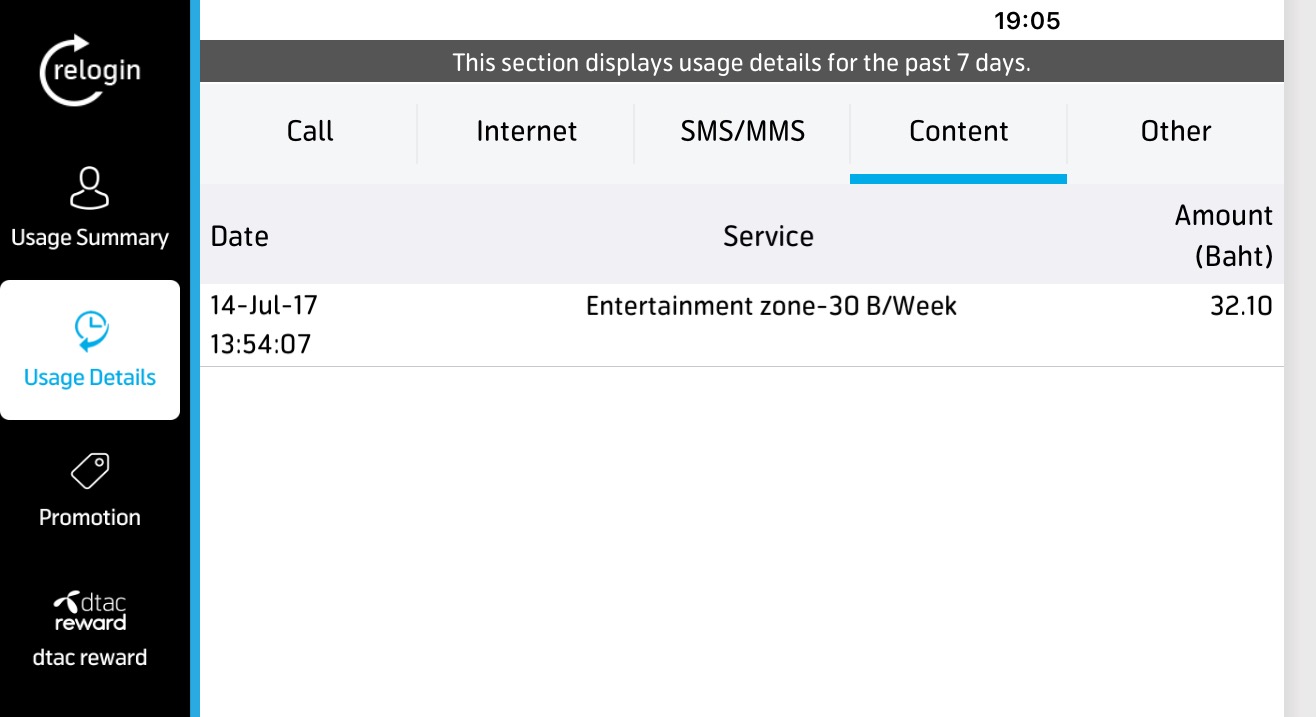Image resolution: width=1316 pixels, height=717 pixels.
Task: Open Usage Summary via the person icon
Action: point(90,189)
